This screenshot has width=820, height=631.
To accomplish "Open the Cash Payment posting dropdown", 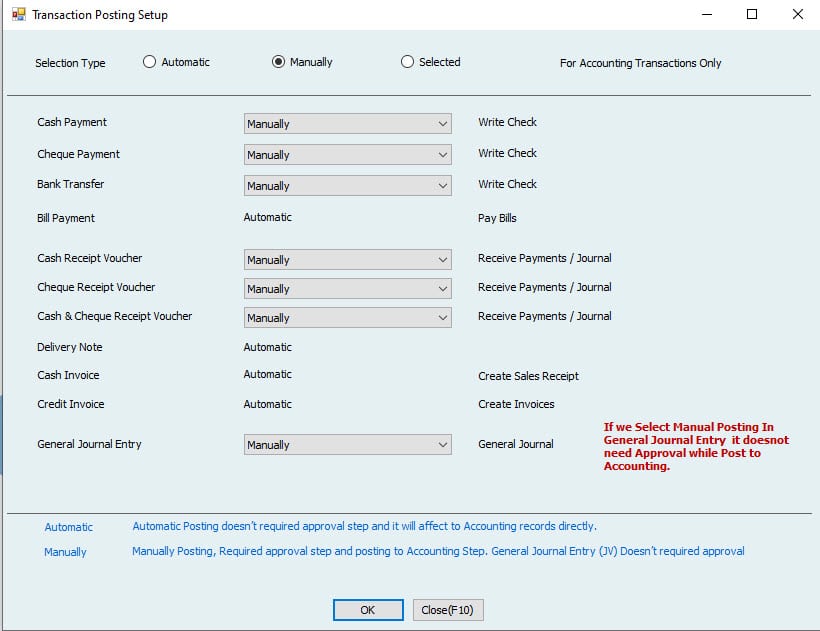I will [x=348, y=124].
